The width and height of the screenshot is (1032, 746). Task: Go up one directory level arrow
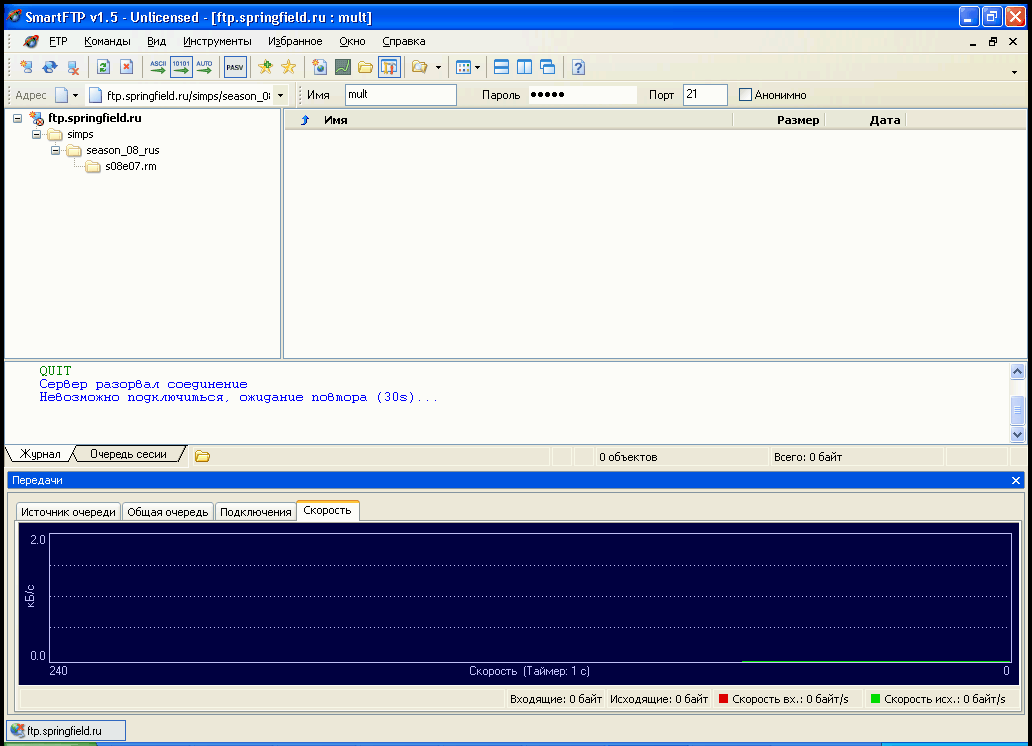point(305,120)
